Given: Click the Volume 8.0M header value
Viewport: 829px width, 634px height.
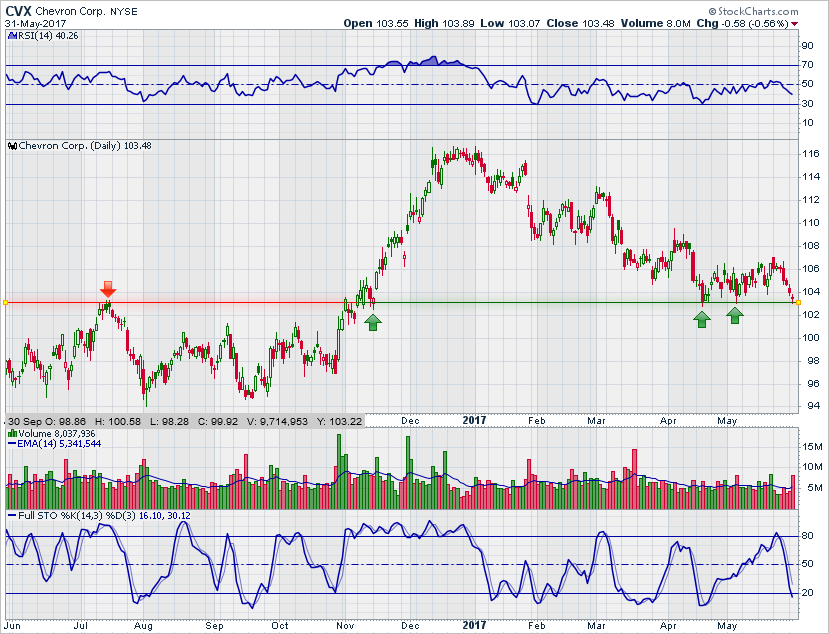Looking at the screenshot, I should [656, 23].
